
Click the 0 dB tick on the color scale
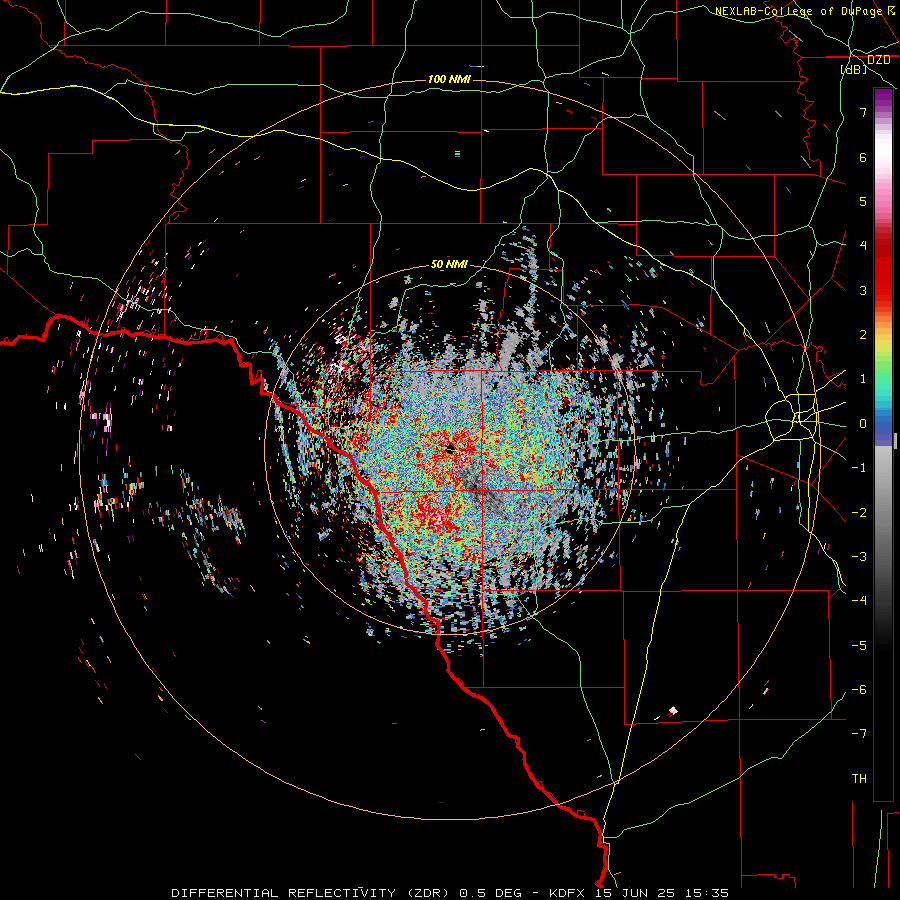click(x=863, y=424)
